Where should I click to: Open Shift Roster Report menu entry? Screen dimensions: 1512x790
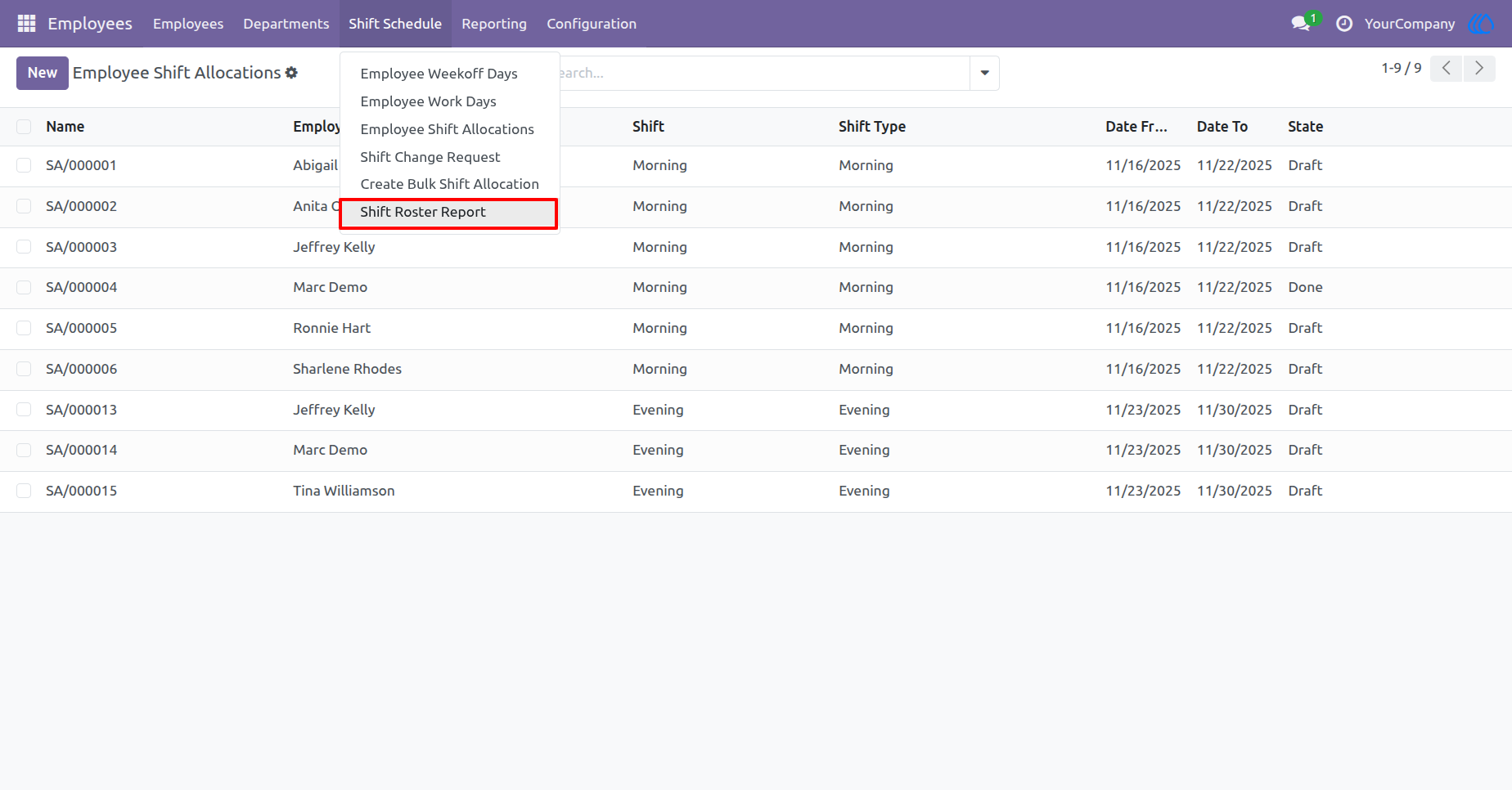click(448, 213)
